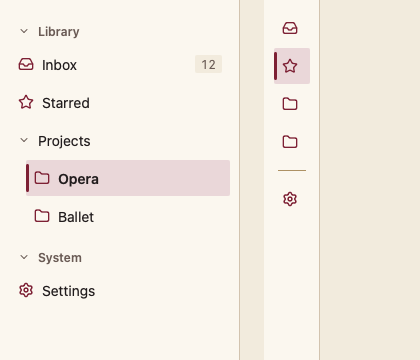Collapse the Projects group chevron
The image size is (420, 360).
24,140
